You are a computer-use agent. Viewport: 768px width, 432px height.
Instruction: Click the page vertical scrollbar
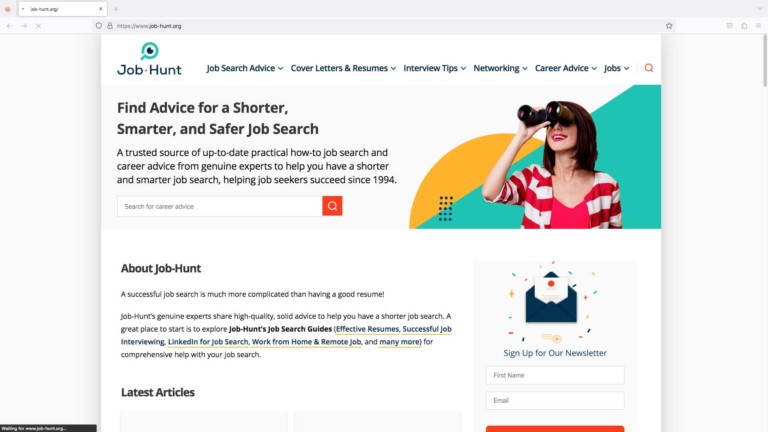point(765,61)
